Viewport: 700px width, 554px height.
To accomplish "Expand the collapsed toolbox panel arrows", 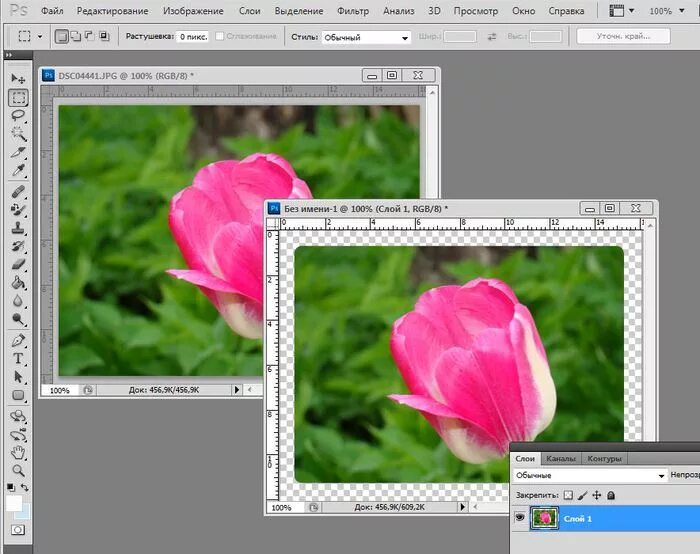I will point(9,55).
